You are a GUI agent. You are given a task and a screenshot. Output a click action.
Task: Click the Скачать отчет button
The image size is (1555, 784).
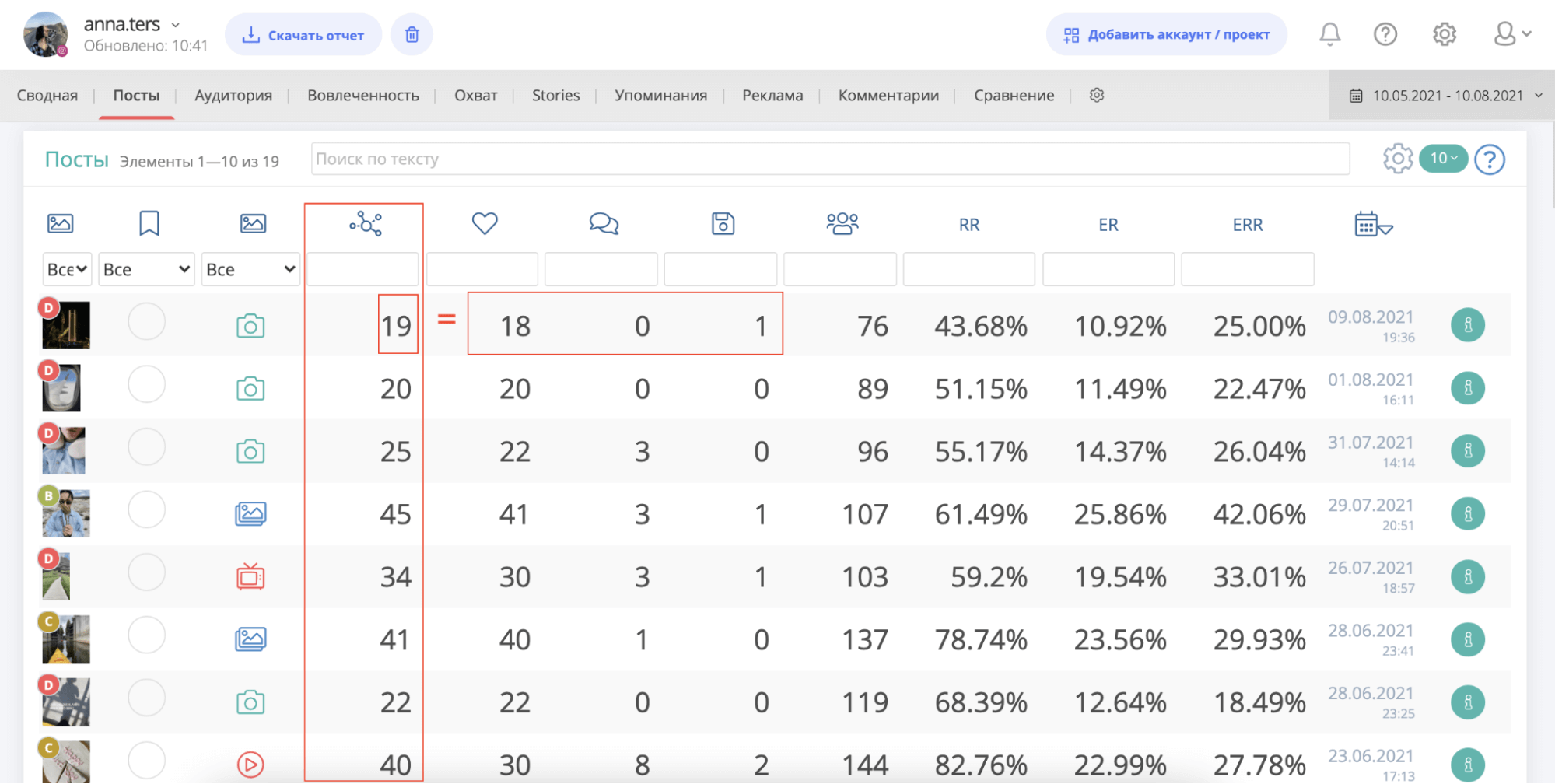click(x=303, y=35)
